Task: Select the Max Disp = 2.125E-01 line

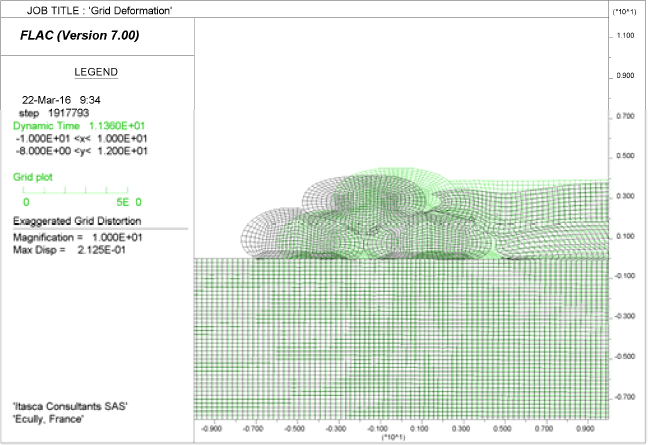Action: (x=69, y=250)
